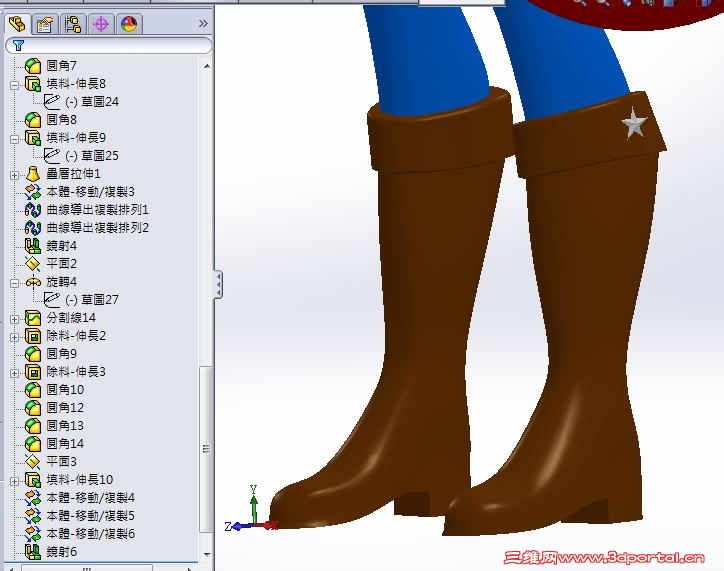
Task: Select the 本體-移動/複製6 icon
Action: coord(33,534)
